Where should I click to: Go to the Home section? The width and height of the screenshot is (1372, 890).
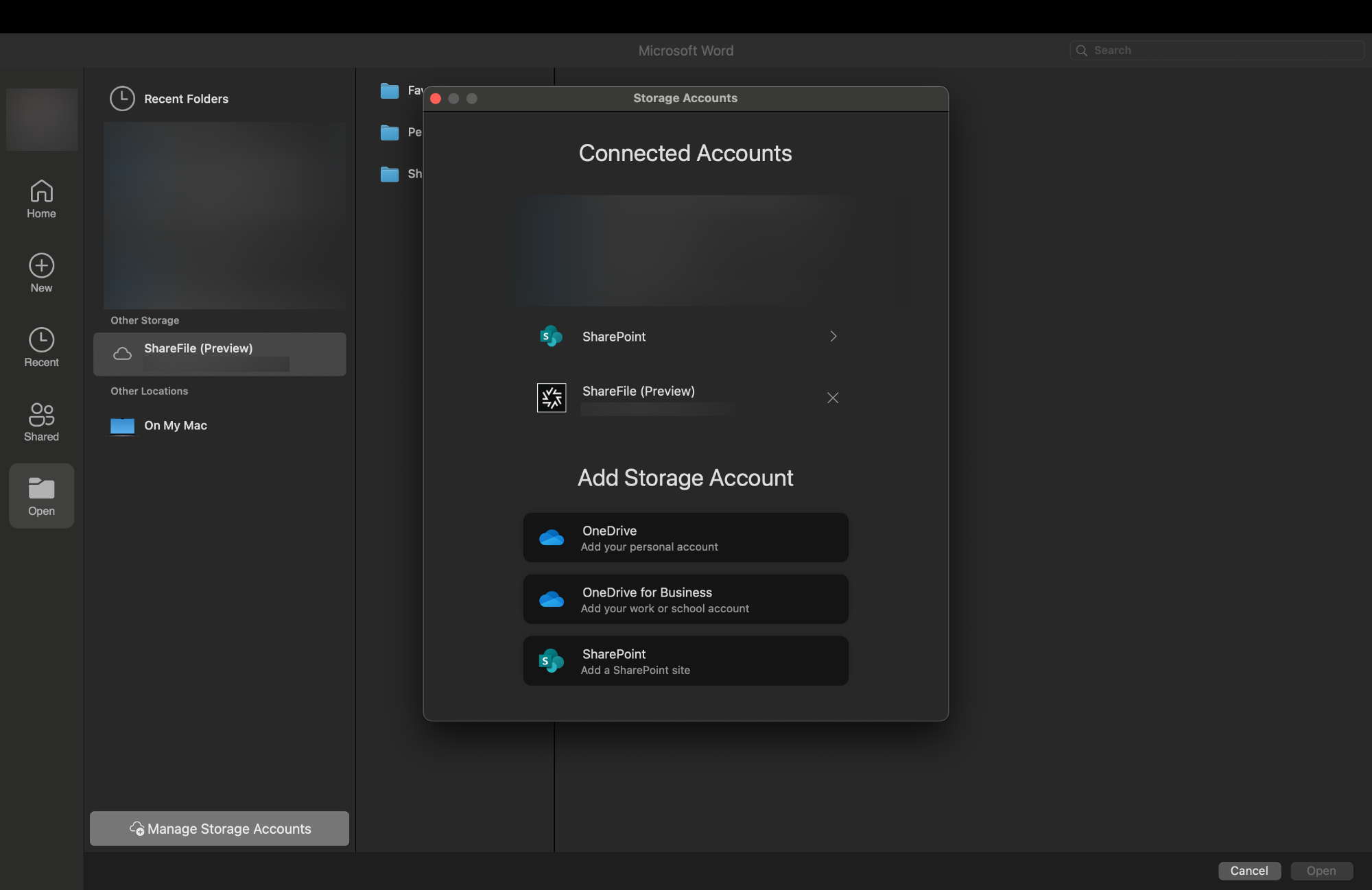click(x=41, y=199)
